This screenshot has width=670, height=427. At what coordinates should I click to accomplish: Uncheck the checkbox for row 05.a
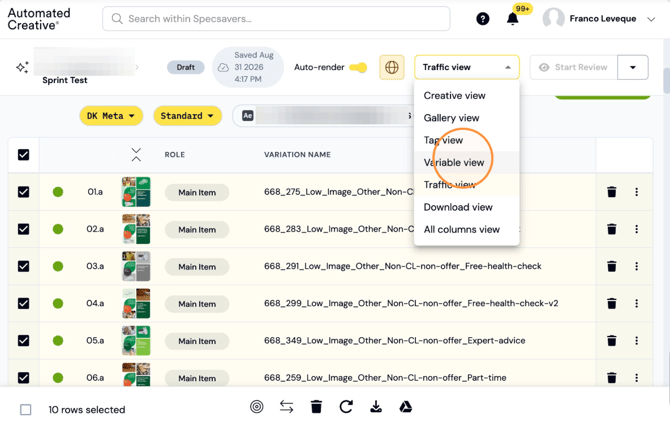click(24, 341)
